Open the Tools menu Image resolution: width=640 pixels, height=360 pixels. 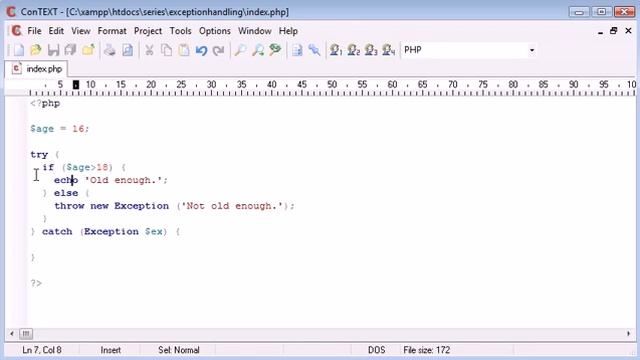click(180, 31)
